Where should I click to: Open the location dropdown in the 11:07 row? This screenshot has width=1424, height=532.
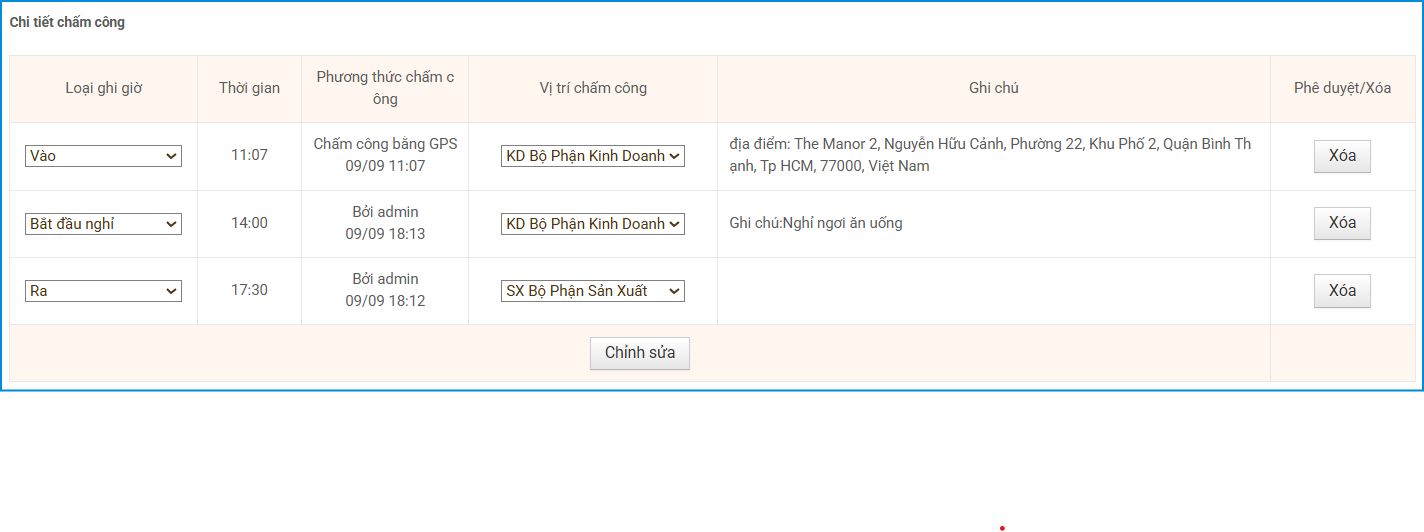(592, 156)
